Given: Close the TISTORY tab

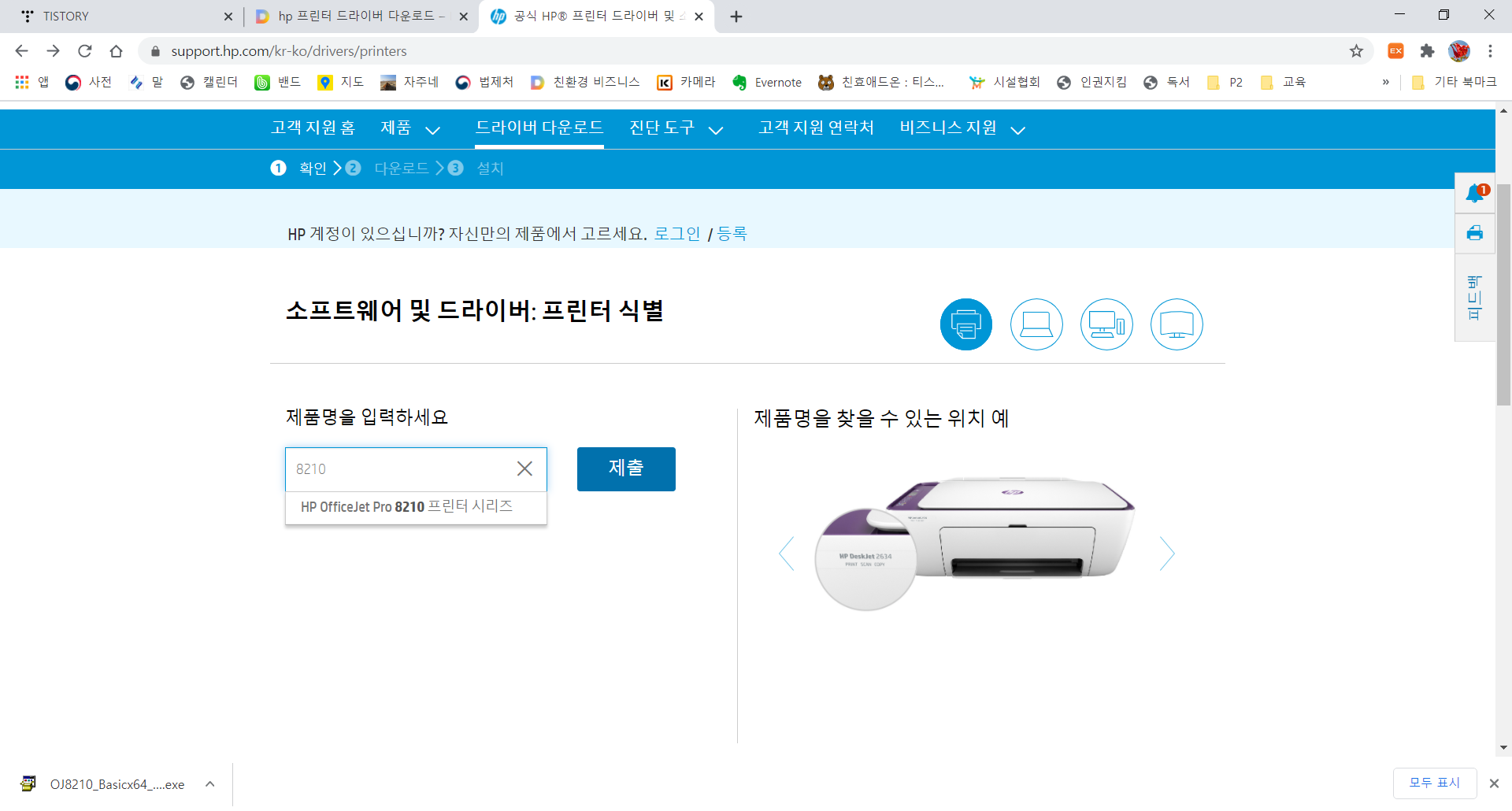Looking at the screenshot, I should tap(228, 17).
